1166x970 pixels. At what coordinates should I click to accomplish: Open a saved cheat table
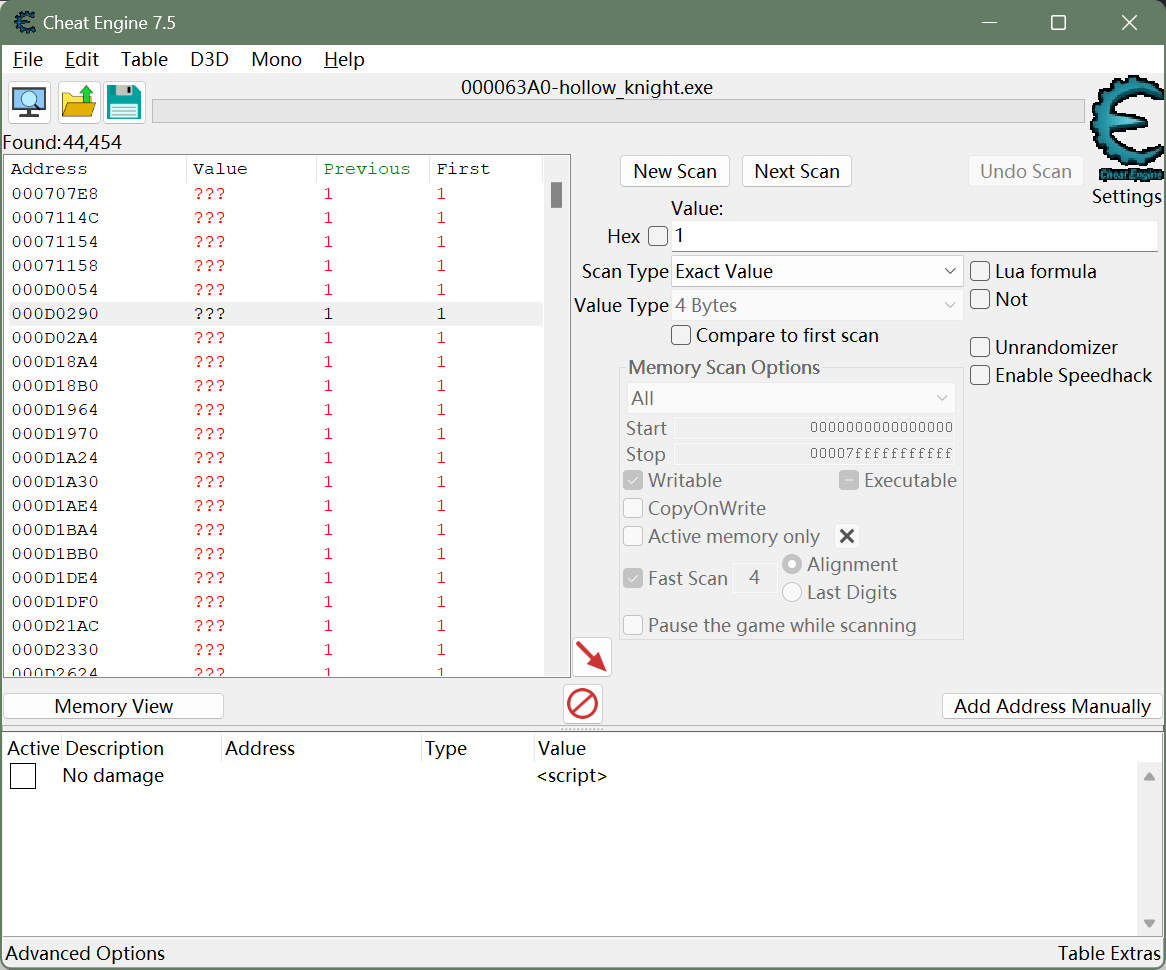(78, 101)
